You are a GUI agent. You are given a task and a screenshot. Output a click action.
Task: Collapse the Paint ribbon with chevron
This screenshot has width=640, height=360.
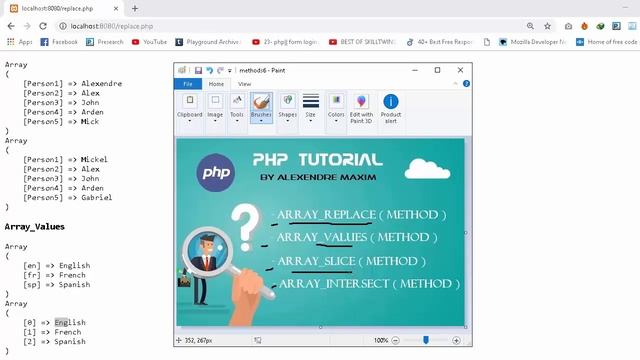tap(455, 83)
